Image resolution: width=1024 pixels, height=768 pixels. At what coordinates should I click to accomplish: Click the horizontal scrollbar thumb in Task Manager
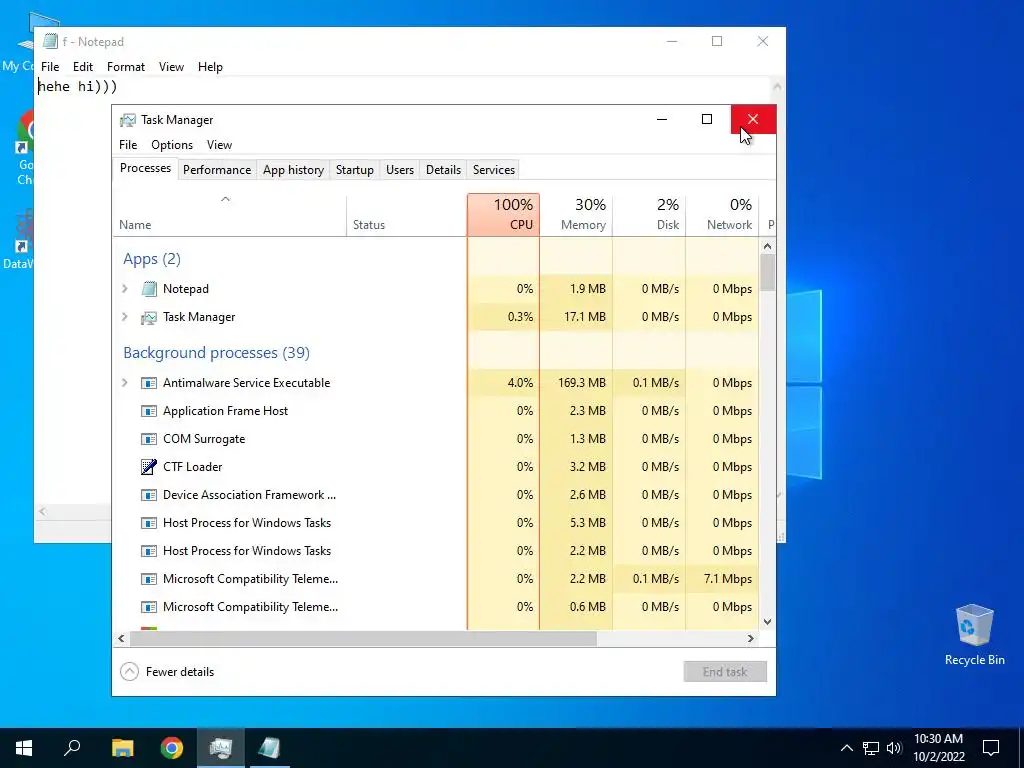tap(363, 638)
